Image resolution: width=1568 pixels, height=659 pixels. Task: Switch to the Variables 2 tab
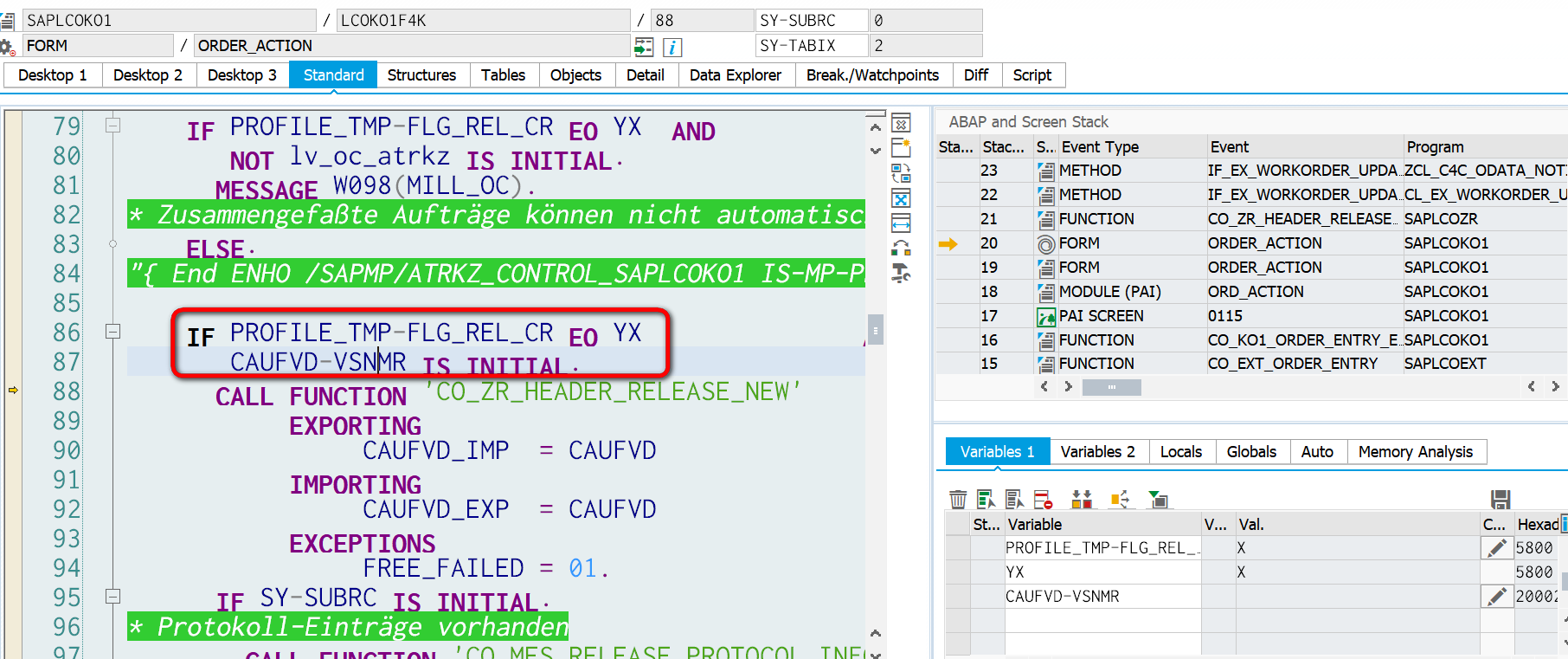(1098, 452)
